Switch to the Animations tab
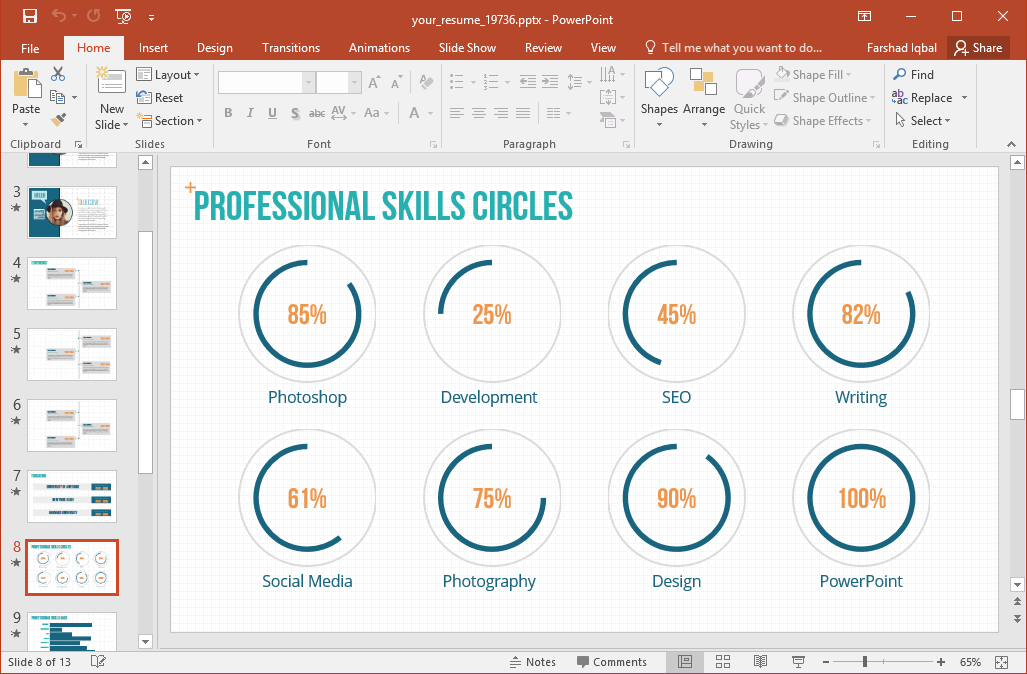Viewport: 1027px width, 674px height. tap(379, 48)
